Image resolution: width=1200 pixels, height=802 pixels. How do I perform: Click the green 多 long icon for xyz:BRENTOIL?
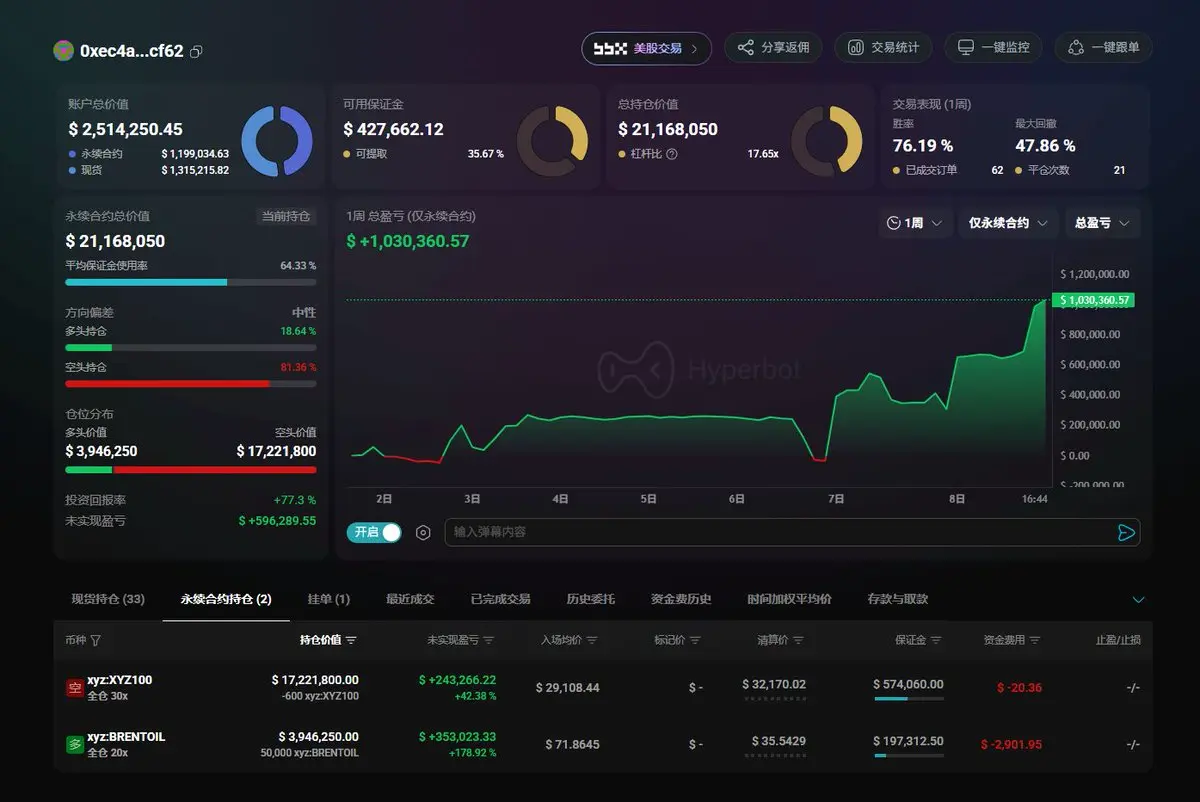click(74, 745)
